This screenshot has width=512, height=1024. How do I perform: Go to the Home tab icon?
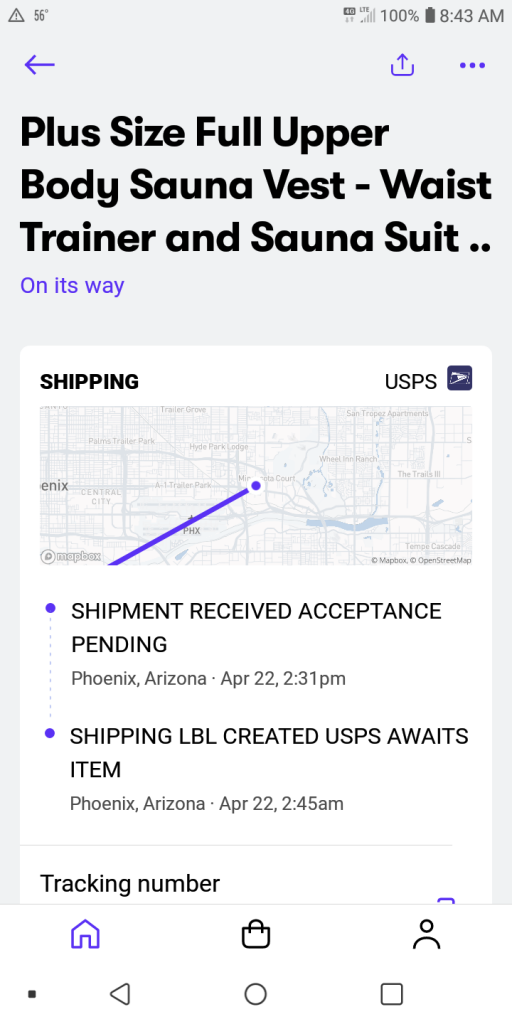click(85, 934)
